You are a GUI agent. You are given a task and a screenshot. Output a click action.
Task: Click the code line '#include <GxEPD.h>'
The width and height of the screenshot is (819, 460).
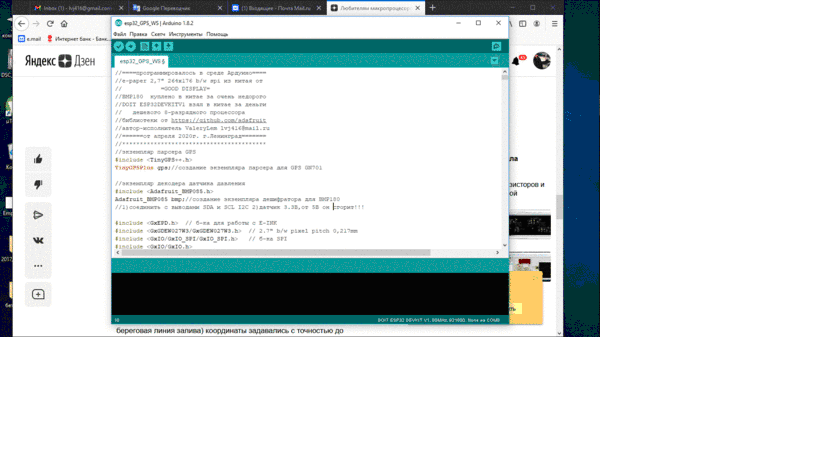click(x=147, y=223)
